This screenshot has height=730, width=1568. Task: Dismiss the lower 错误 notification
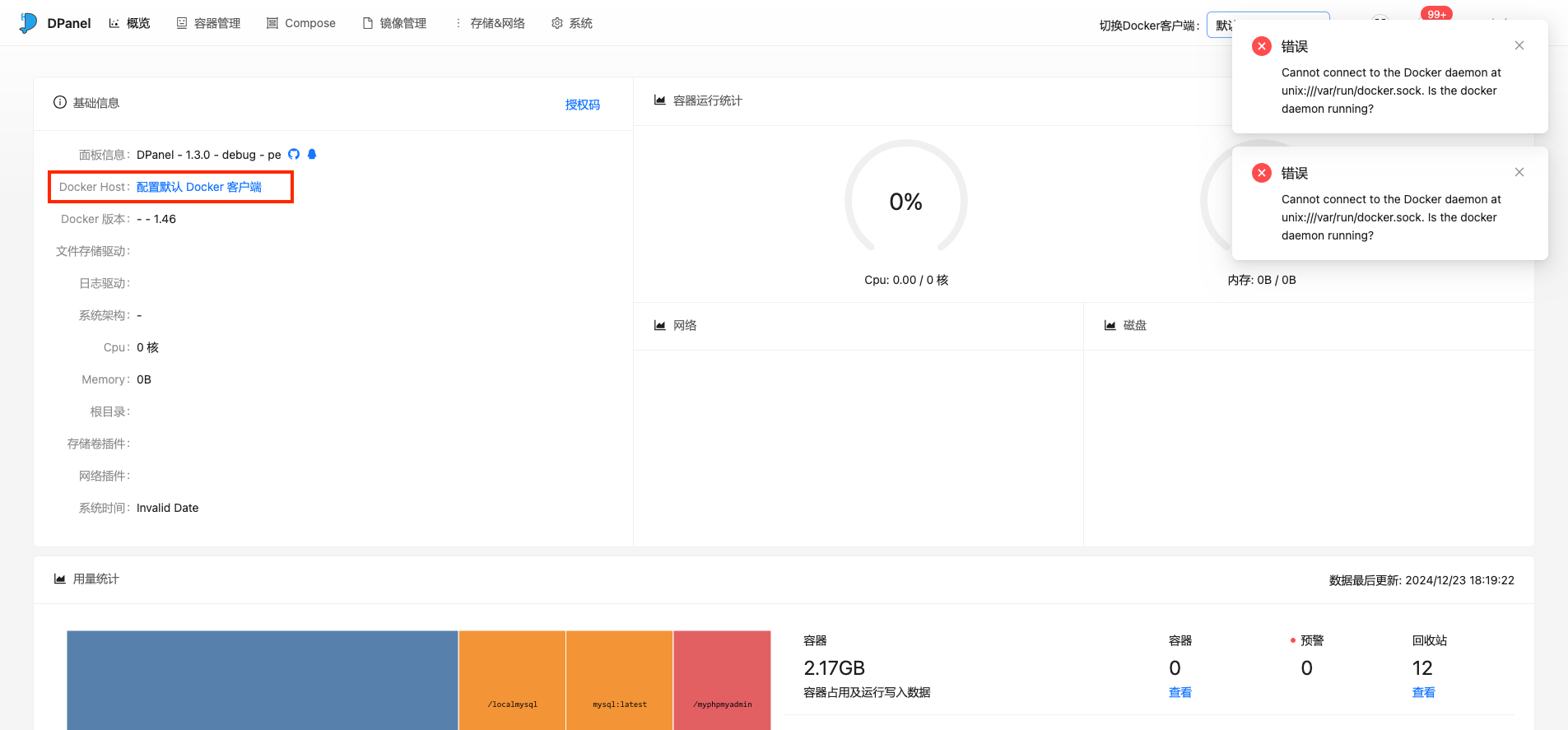pos(1519,172)
